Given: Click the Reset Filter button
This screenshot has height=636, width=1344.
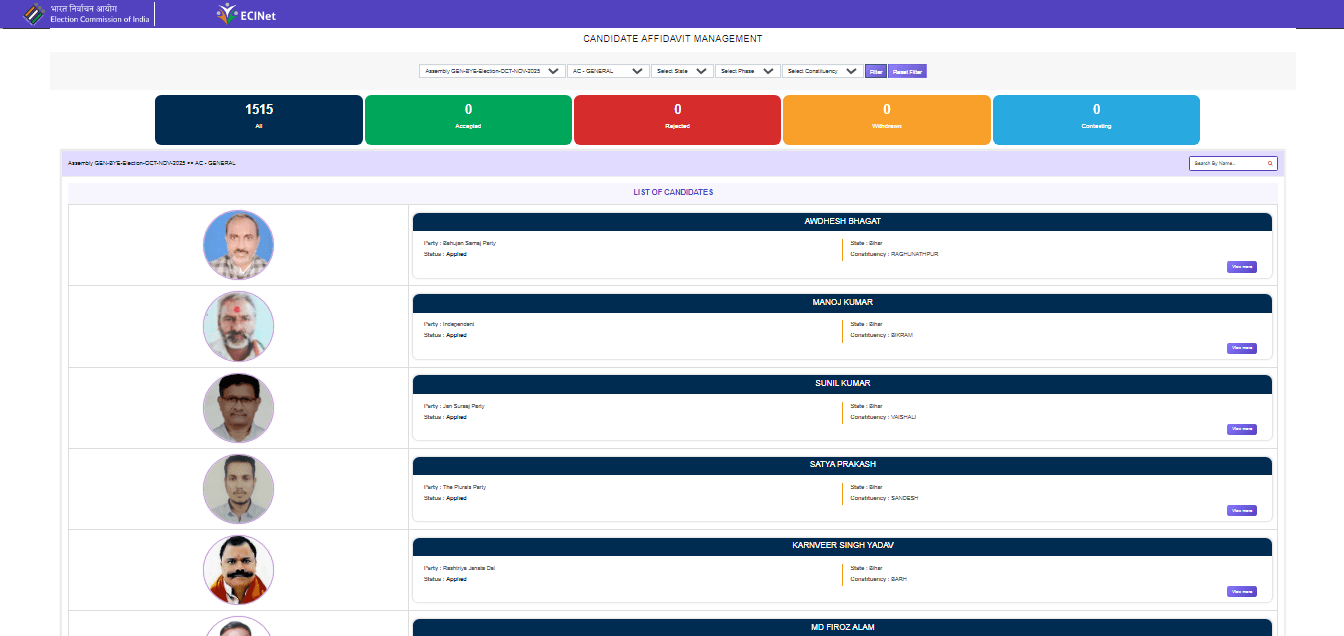Looking at the screenshot, I should [908, 71].
